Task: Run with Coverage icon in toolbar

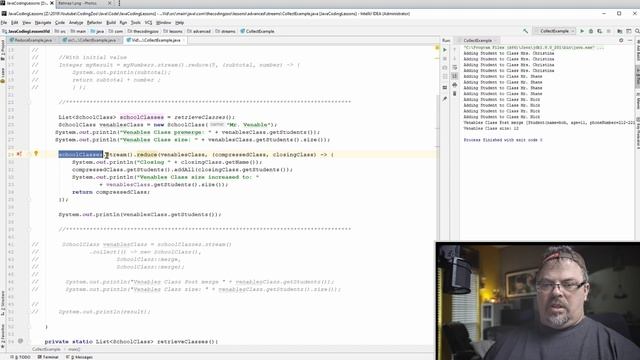Action: [x=600, y=31]
